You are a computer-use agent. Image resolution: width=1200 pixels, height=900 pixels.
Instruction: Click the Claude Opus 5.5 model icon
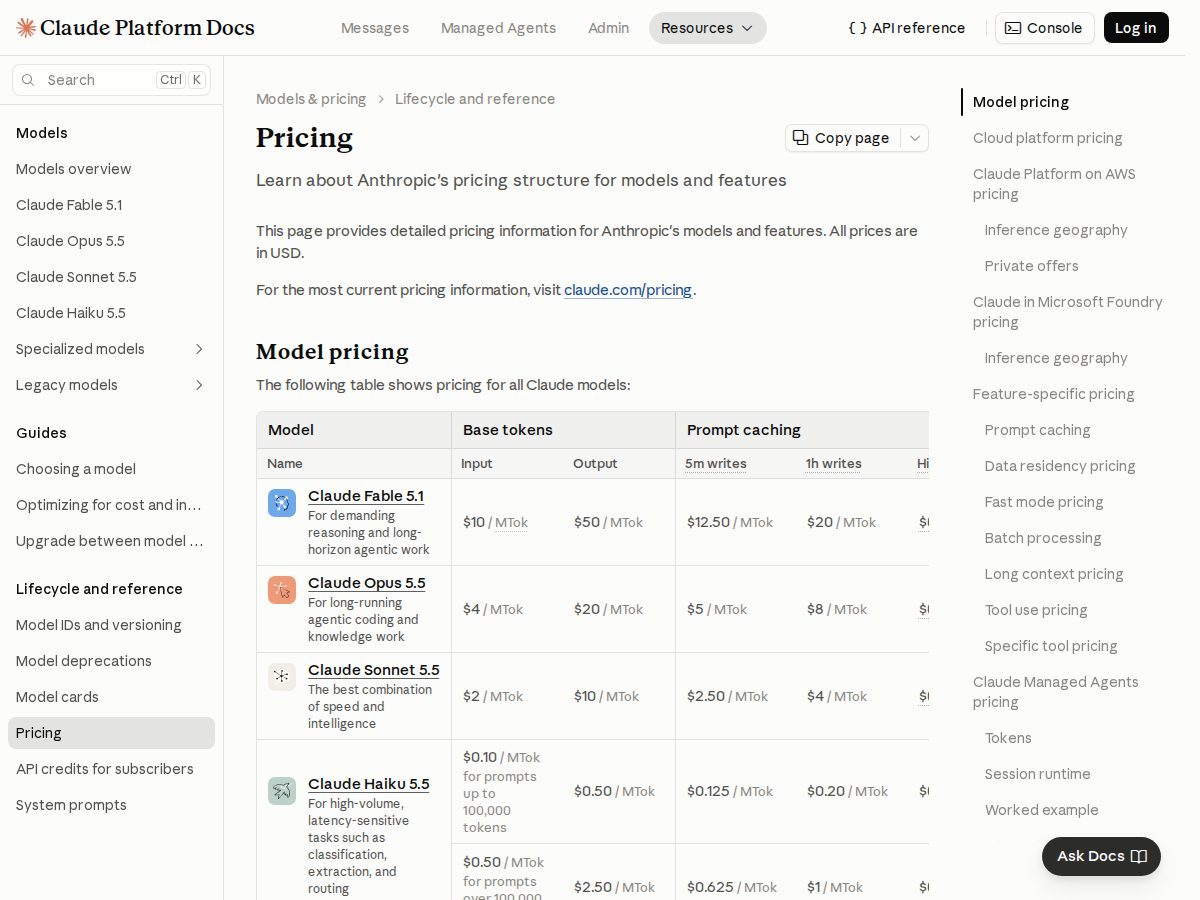(x=282, y=590)
